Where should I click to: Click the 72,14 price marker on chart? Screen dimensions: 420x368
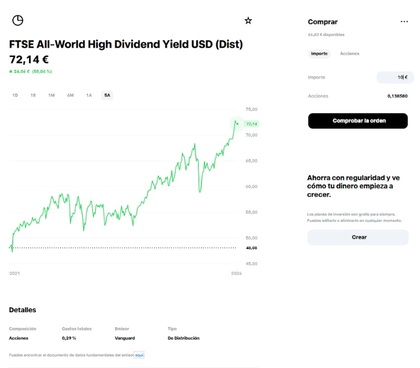(252, 124)
